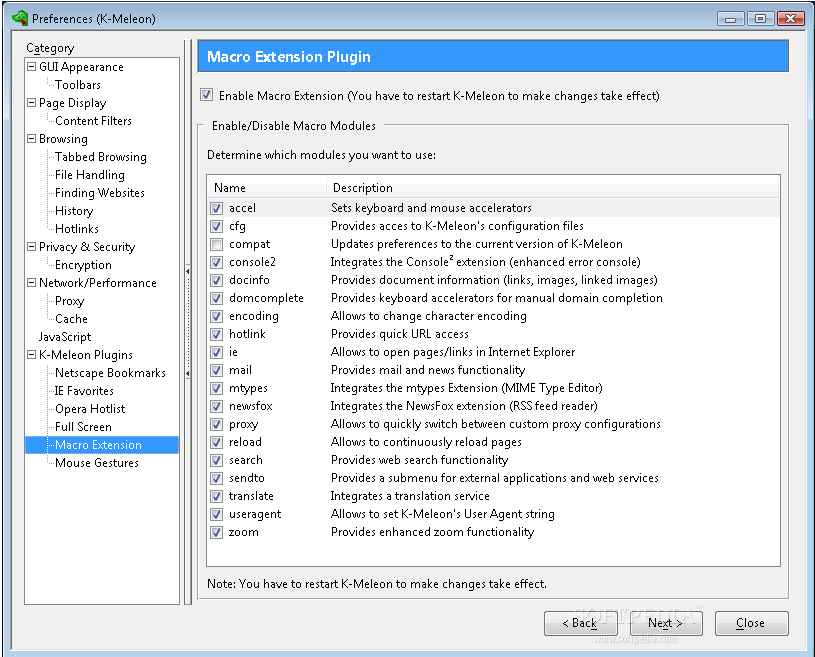Uncheck the newsfox module checkbox
The height and width of the screenshot is (657, 815).
[x=217, y=406]
